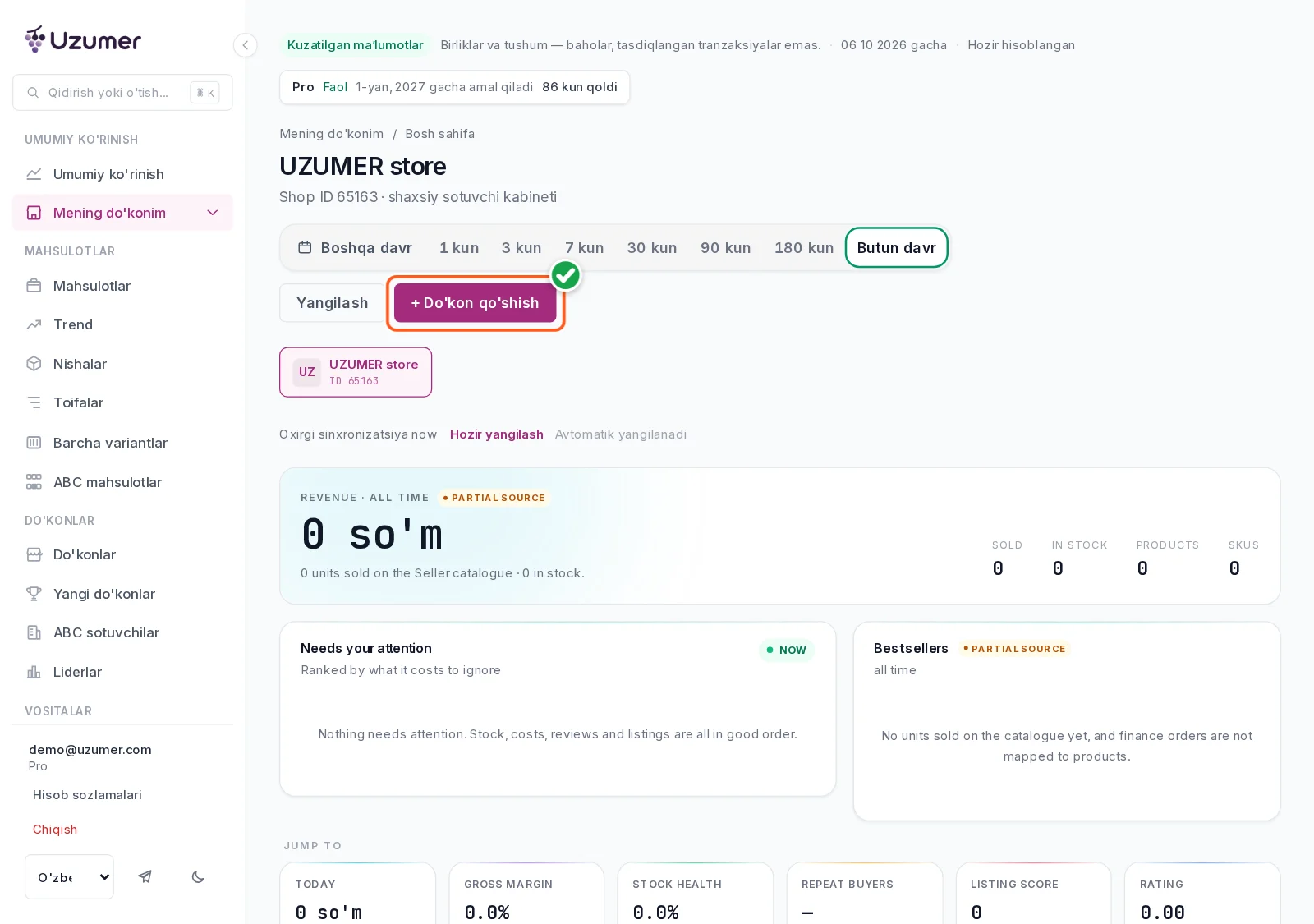Select the Butun davr period tab
This screenshot has height=924, width=1314.
[897, 248]
